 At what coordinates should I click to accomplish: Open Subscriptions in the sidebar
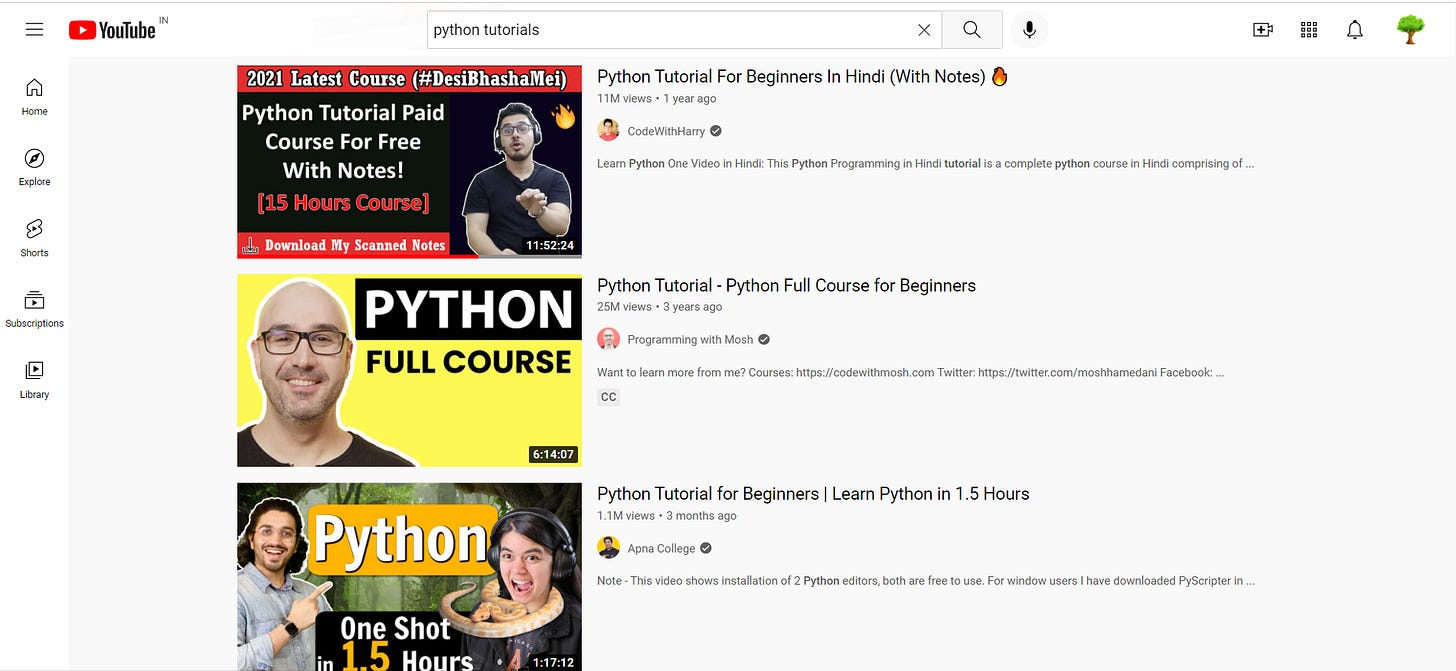[34, 310]
